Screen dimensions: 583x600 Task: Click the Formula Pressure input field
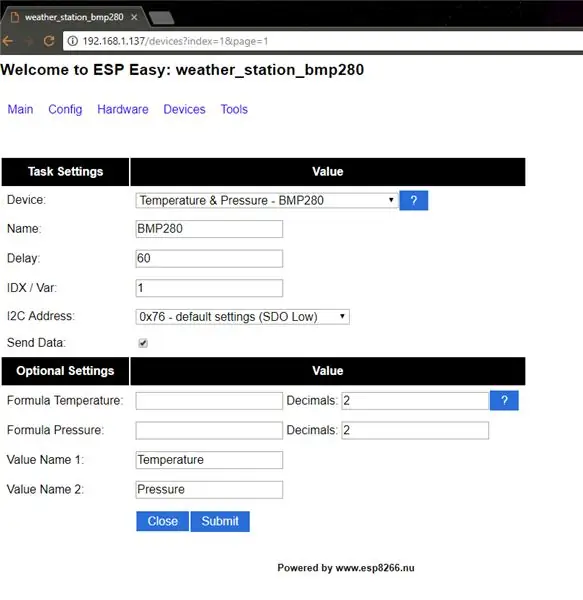[209, 430]
